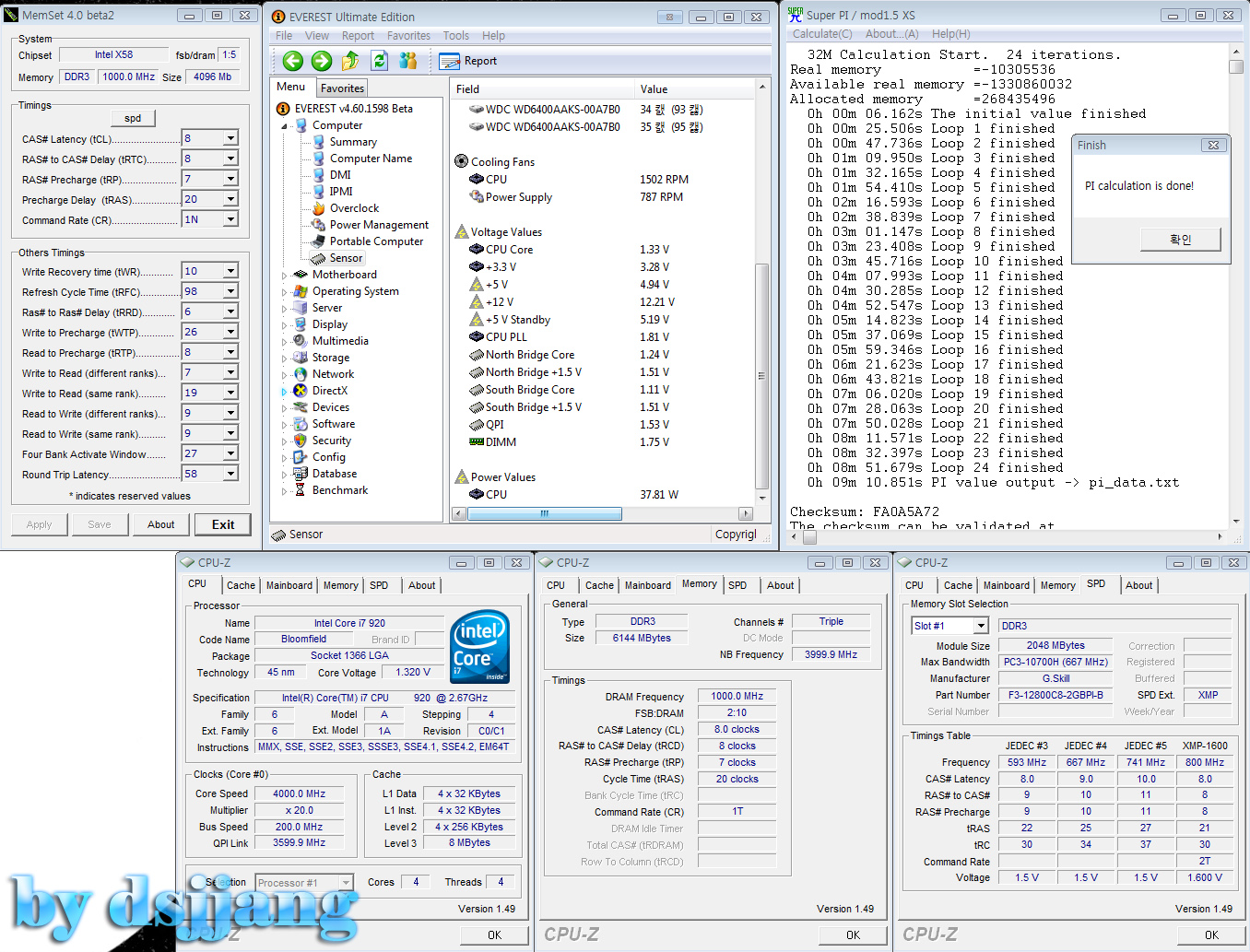Expand the Motherboard tree node
This screenshot has width=1250, height=952.
(285, 275)
